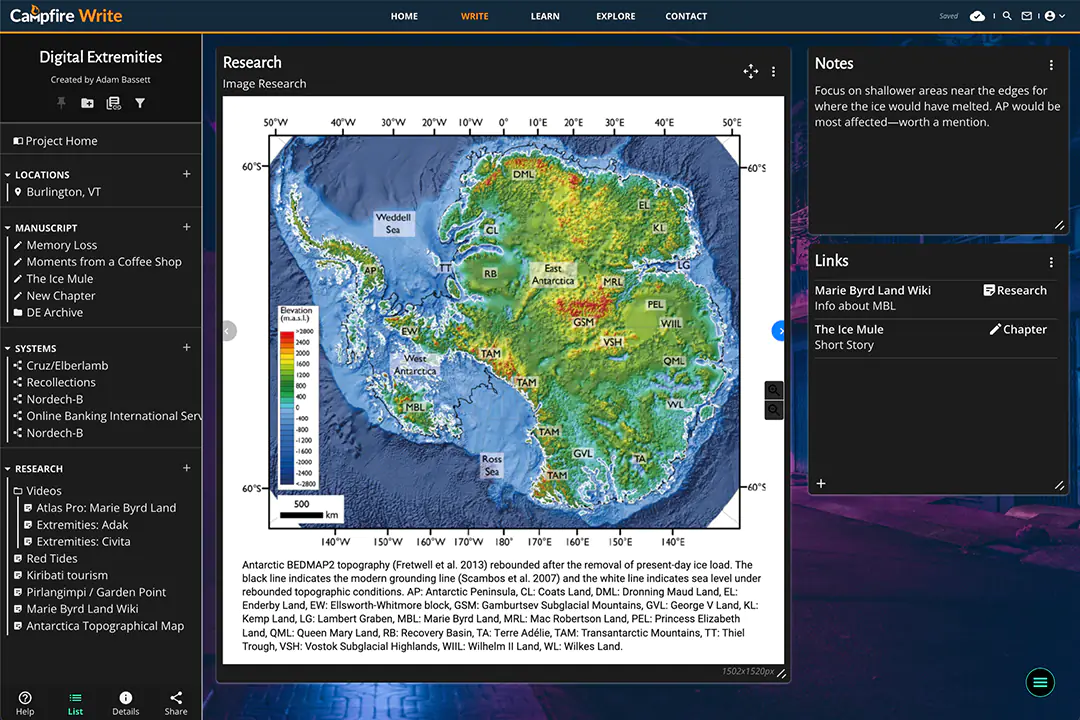Open the Learn menu item
The image size is (1080, 720).
coord(545,16)
